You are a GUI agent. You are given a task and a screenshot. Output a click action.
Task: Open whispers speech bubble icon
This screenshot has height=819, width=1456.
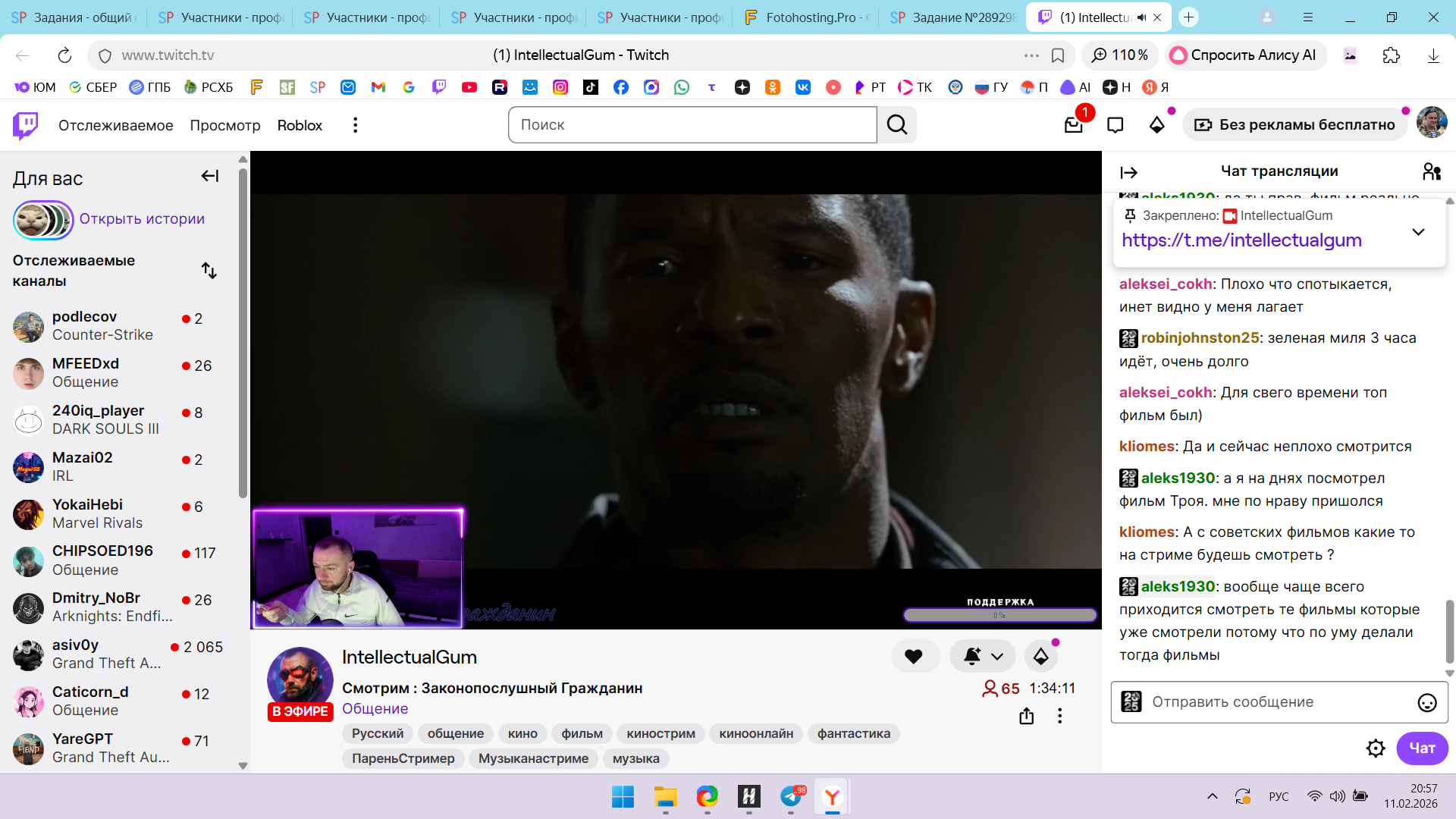click(x=1115, y=125)
